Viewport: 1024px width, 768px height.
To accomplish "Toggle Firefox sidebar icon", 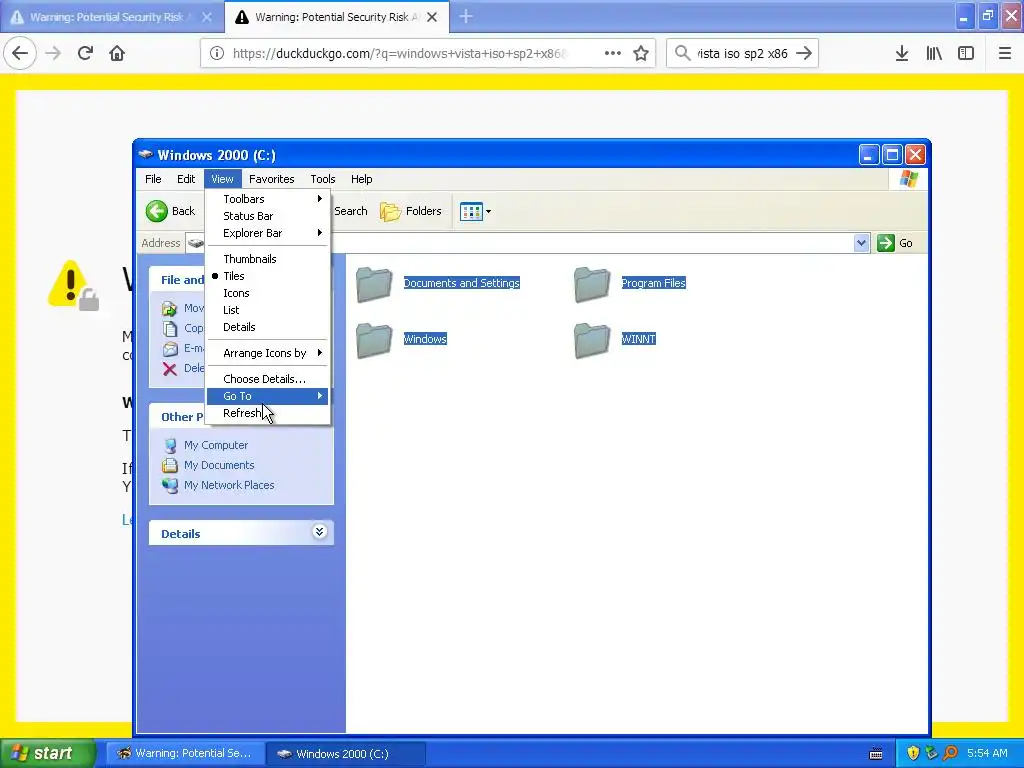I will click(966, 53).
